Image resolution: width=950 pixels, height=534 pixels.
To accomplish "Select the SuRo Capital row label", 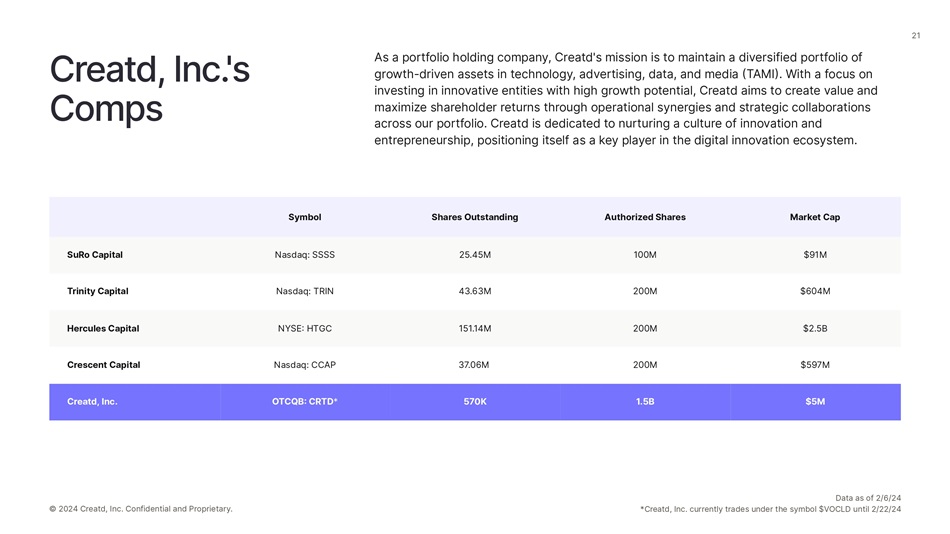I will [95, 255].
